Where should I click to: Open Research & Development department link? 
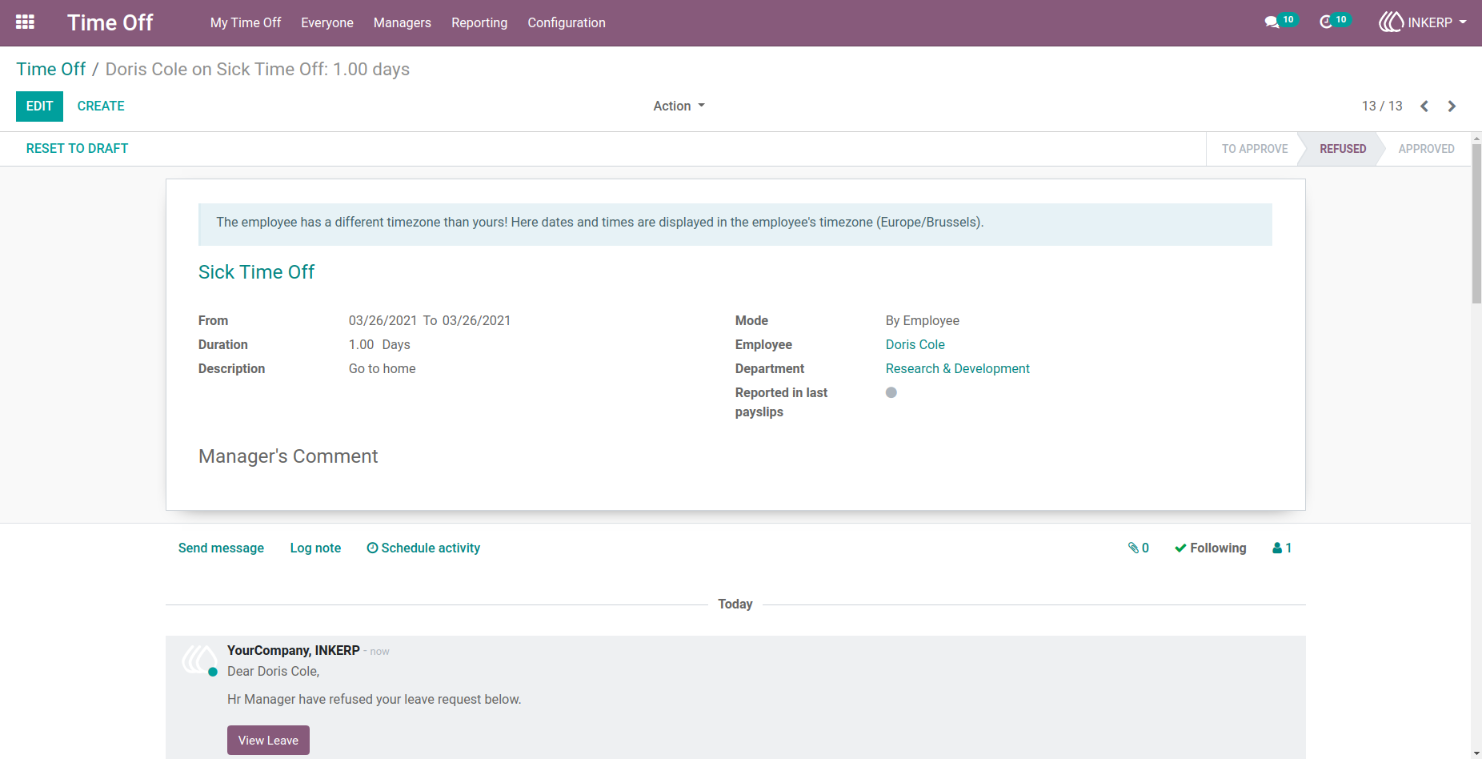coord(958,369)
